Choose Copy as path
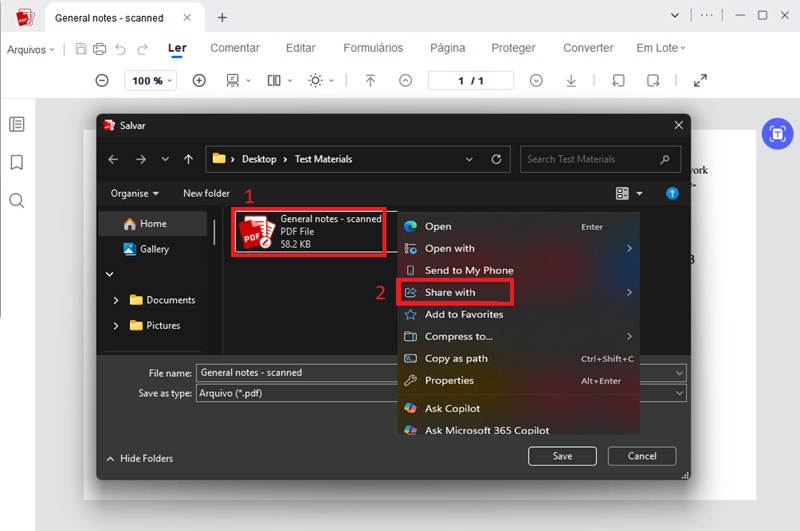 click(x=518, y=359)
